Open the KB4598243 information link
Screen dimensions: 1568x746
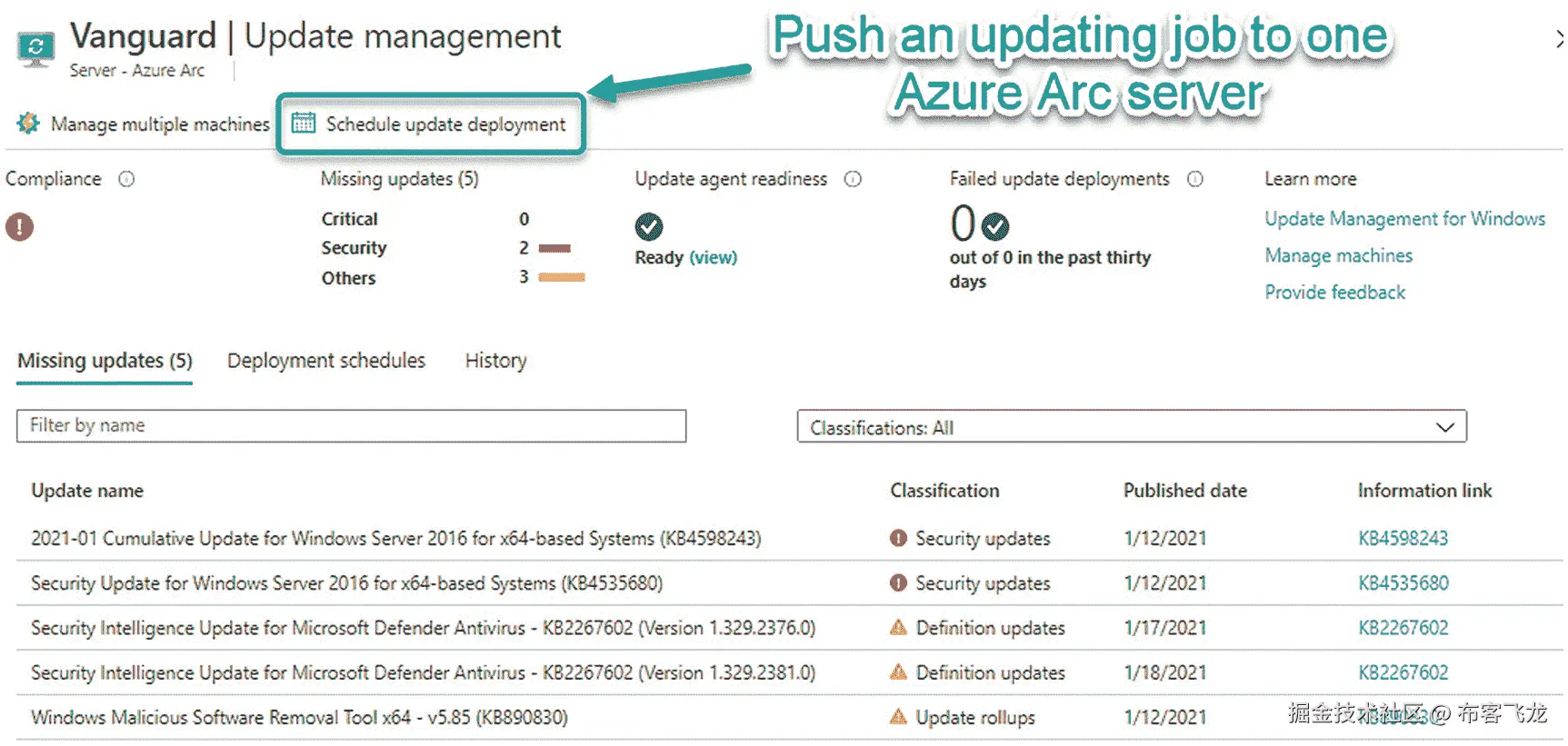click(x=1403, y=538)
